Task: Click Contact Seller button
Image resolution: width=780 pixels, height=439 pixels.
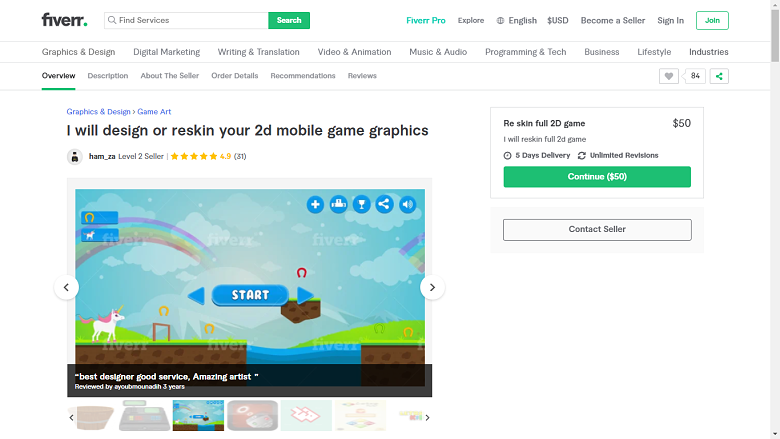Action: click(x=597, y=230)
